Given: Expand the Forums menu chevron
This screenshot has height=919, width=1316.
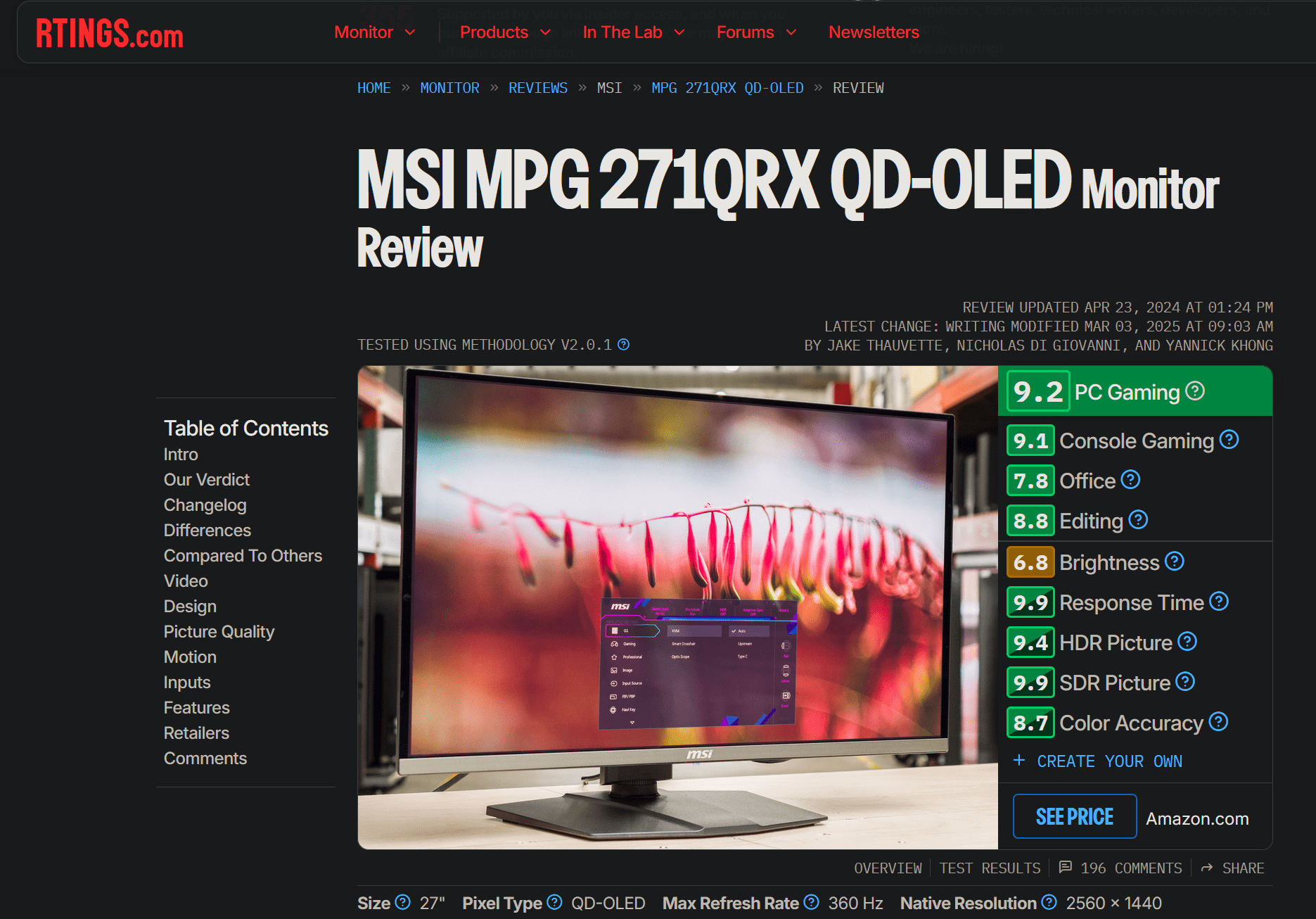Looking at the screenshot, I should pyautogui.click(x=791, y=32).
